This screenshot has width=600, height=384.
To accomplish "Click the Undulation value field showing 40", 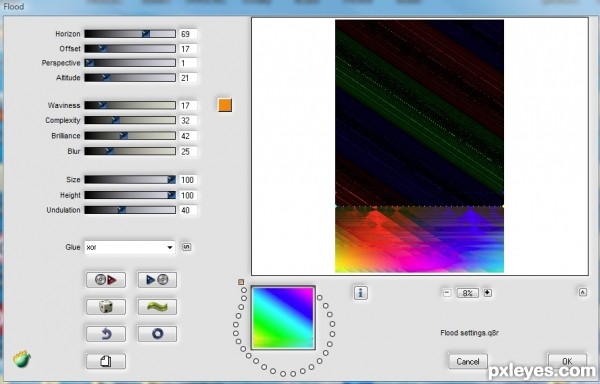I will point(188,210).
